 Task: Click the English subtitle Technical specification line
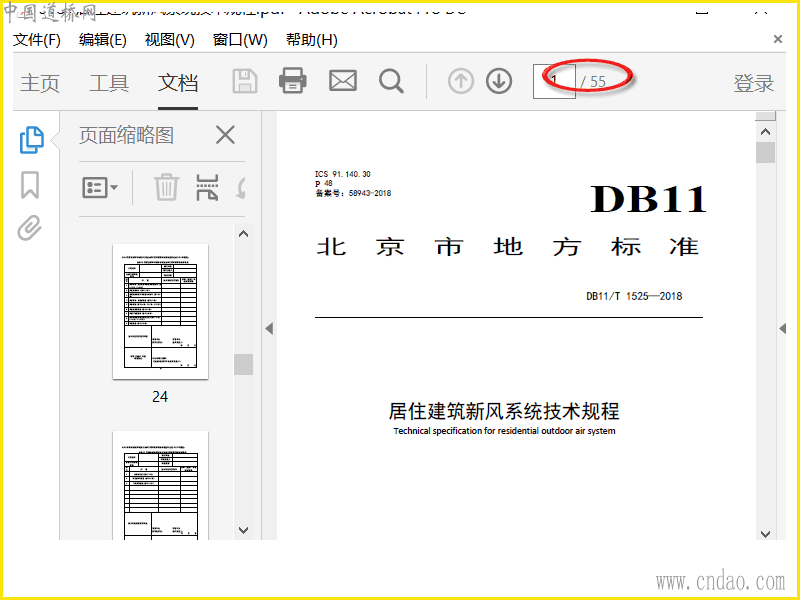click(504, 431)
